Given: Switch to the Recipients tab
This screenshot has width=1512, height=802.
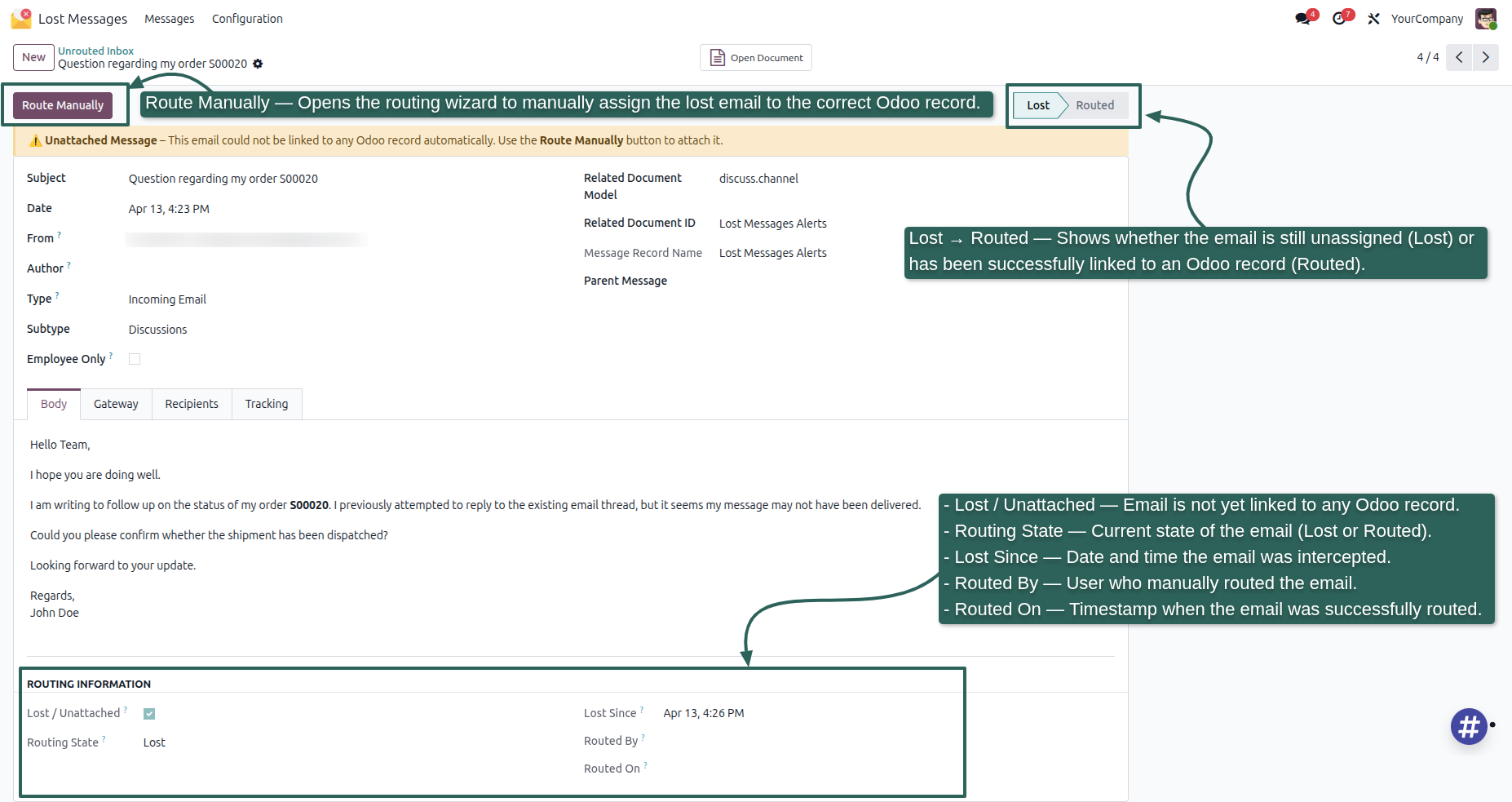Looking at the screenshot, I should pos(192,404).
